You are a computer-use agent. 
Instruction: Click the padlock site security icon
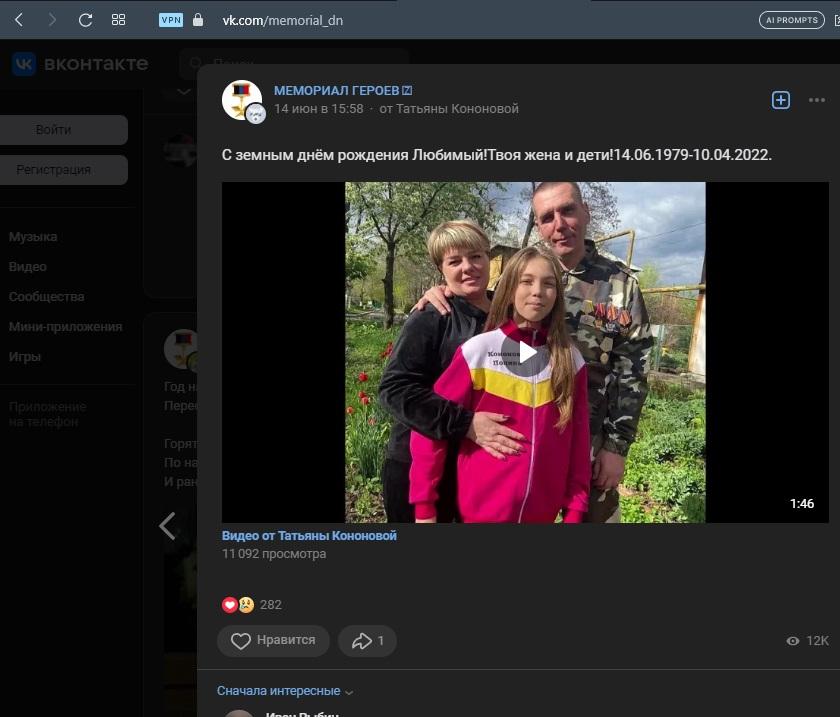[198, 20]
